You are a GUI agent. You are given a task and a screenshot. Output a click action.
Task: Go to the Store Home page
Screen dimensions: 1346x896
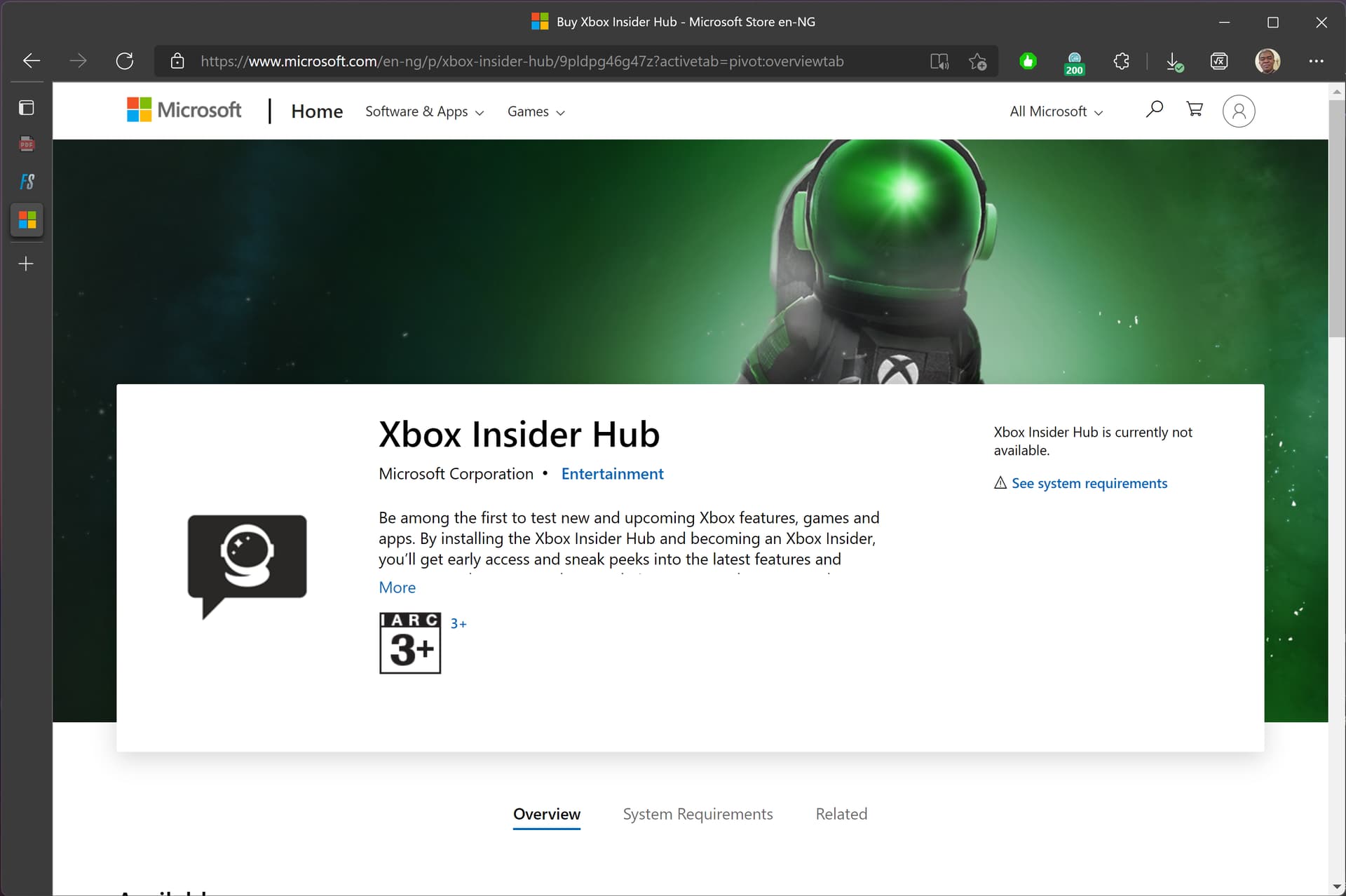317,111
